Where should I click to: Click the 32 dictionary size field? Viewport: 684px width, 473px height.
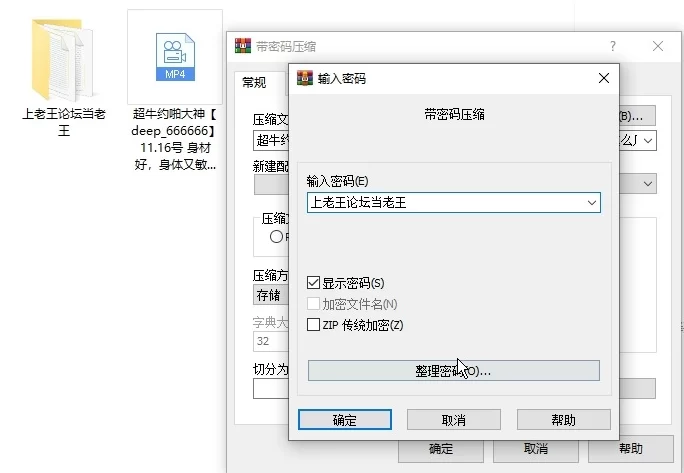pos(271,341)
